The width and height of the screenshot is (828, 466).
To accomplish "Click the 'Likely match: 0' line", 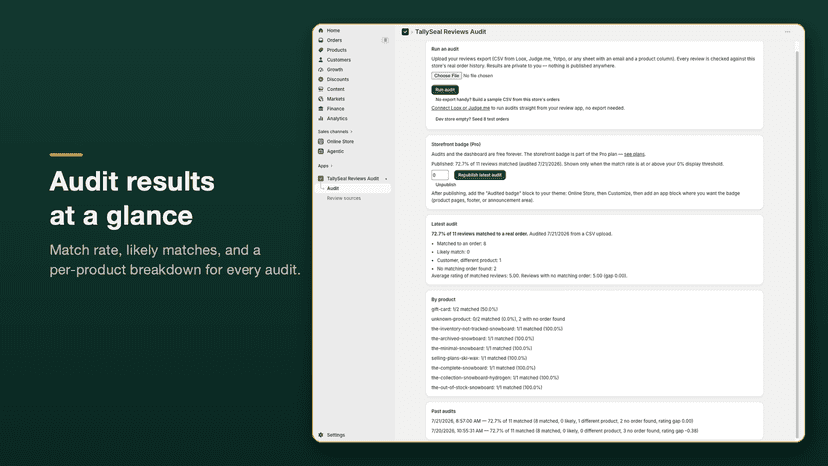I will click(453, 252).
